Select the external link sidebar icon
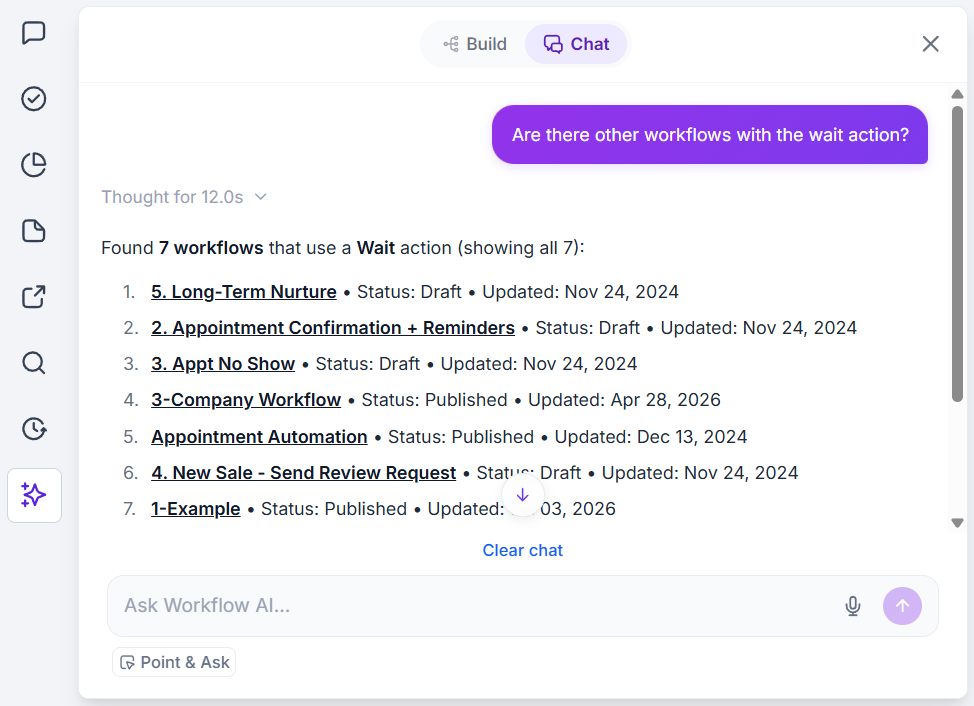The width and height of the screenshot is (974, 706). pyautogui.click(x=34, y=296)
